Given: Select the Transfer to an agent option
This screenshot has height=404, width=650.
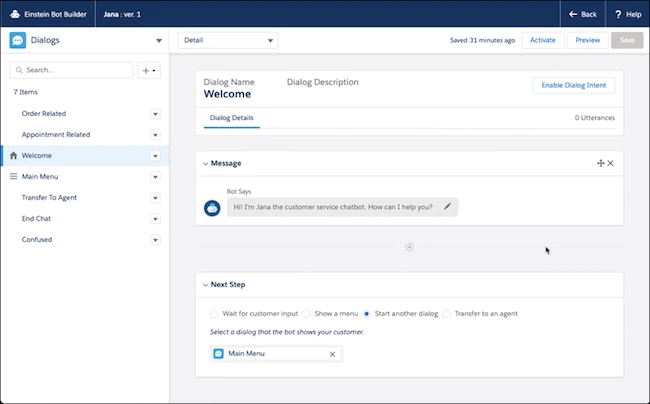Looking at the screenshot, I should (x=446, y=314).
